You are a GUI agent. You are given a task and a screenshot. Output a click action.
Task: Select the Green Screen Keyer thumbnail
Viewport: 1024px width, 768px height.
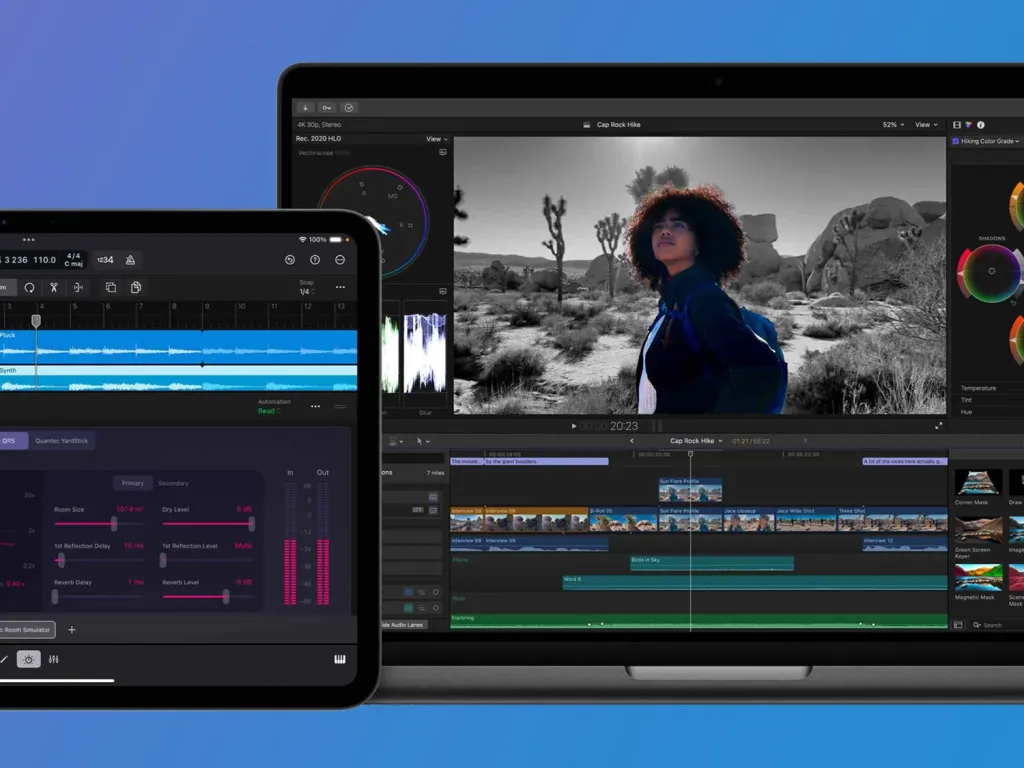(x=978, y=530)
